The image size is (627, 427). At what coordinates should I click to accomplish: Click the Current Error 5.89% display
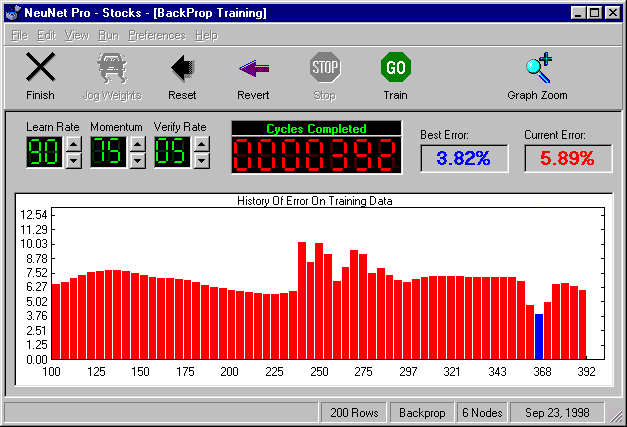pos(567,158)
